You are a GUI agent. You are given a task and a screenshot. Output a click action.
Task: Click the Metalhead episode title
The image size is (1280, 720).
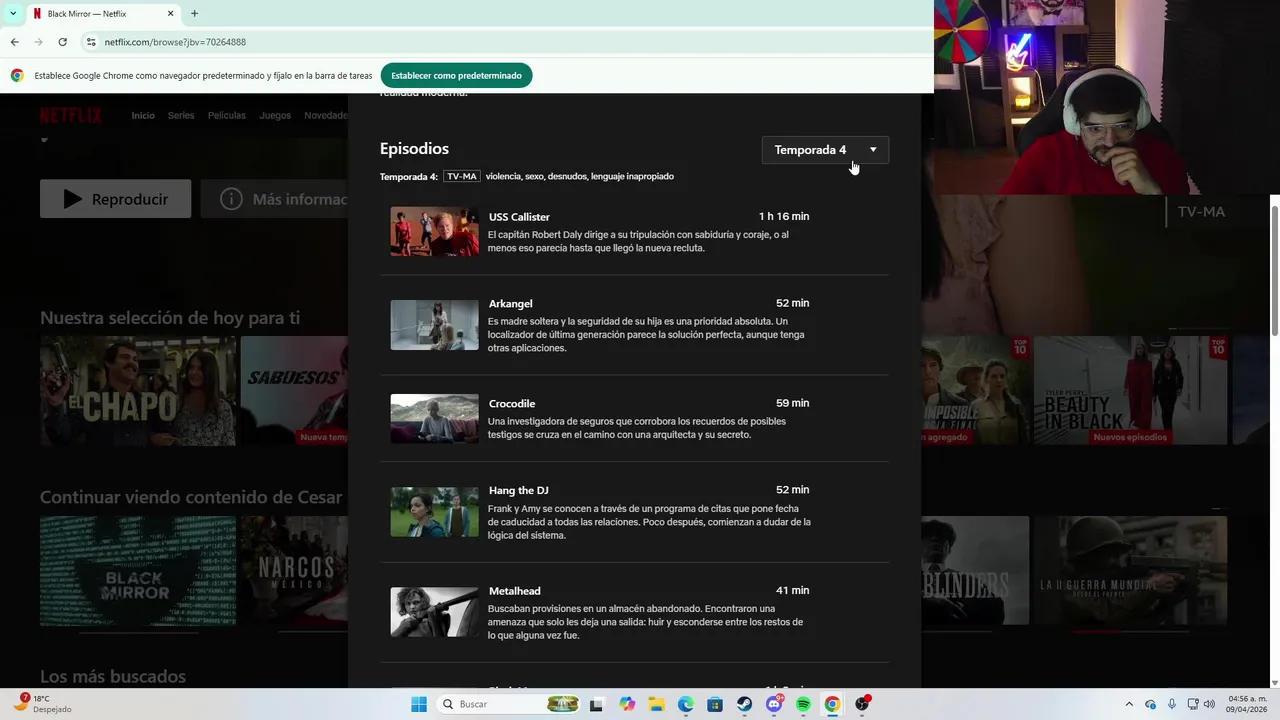coord(514,591)
